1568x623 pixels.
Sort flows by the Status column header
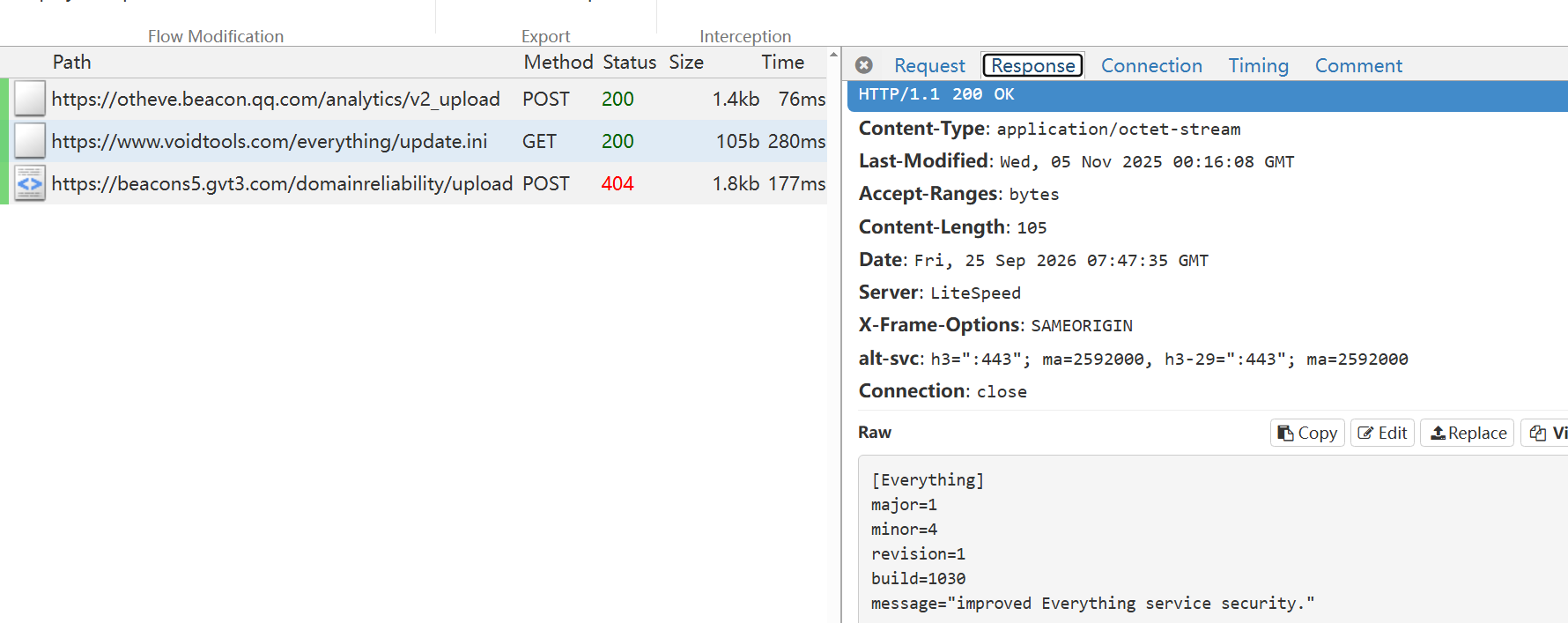click(629, 62)
